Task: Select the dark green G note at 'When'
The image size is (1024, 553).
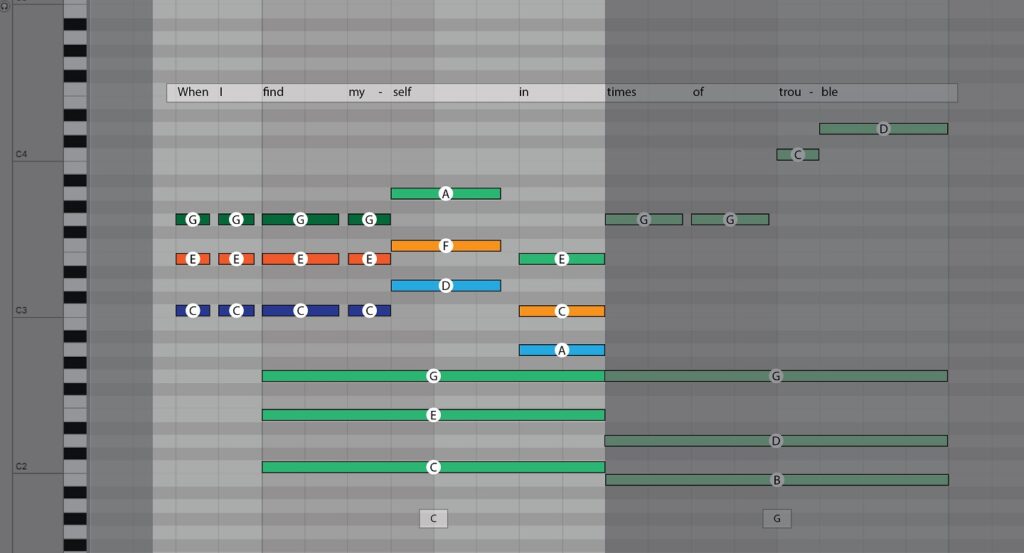Action: coord(193,219)
